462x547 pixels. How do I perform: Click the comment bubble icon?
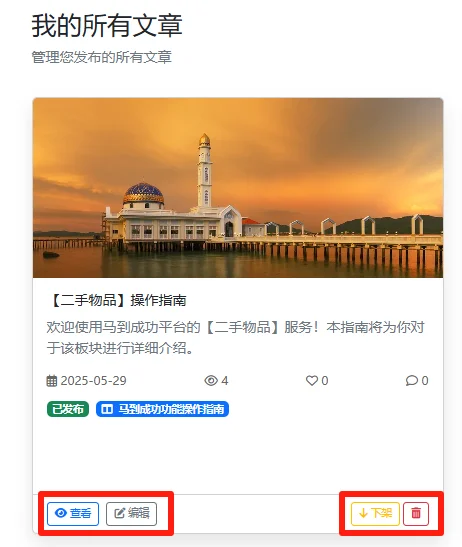point(412,380)
